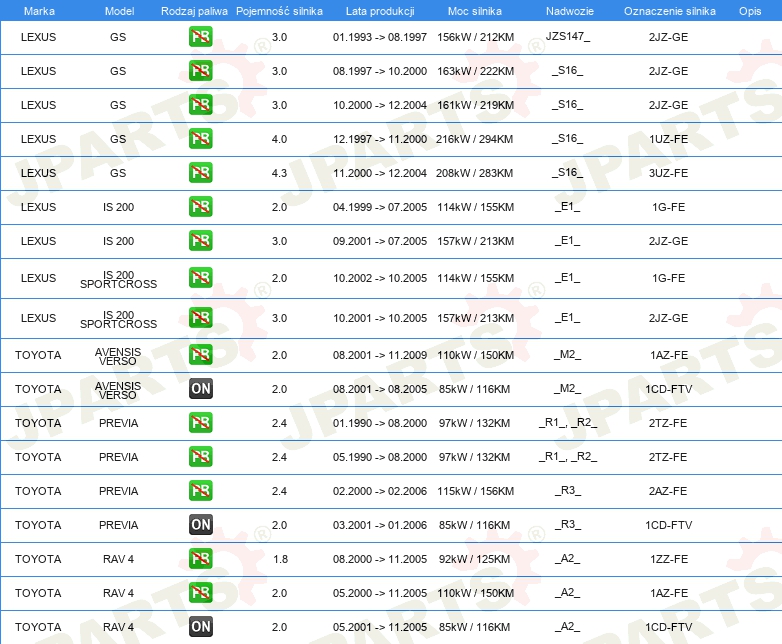Click the Oznaczenie silnika column header
Screen dimensions: 782x644
(x=670, y=11)
